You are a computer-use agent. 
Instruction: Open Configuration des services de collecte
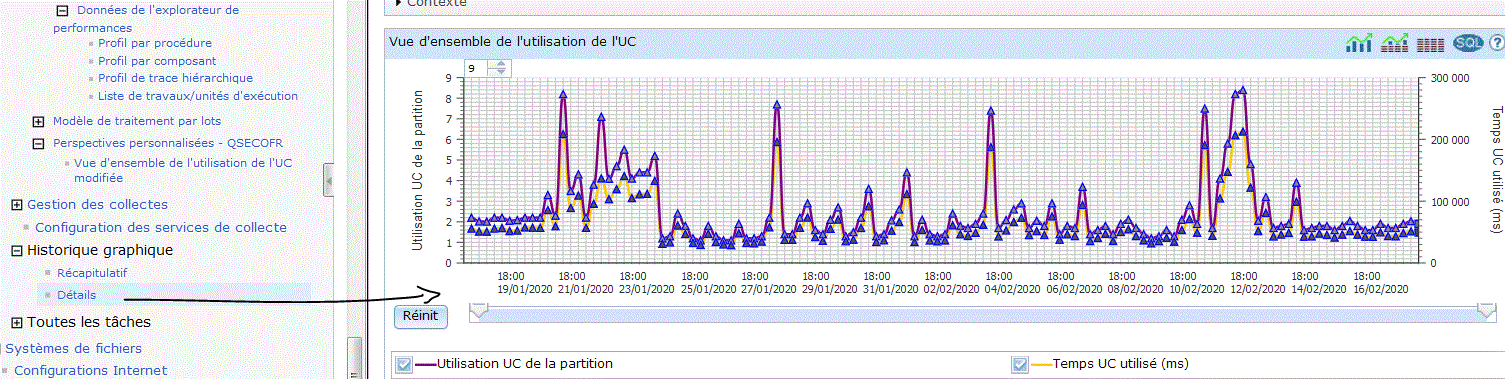click(x=161, y=227)
